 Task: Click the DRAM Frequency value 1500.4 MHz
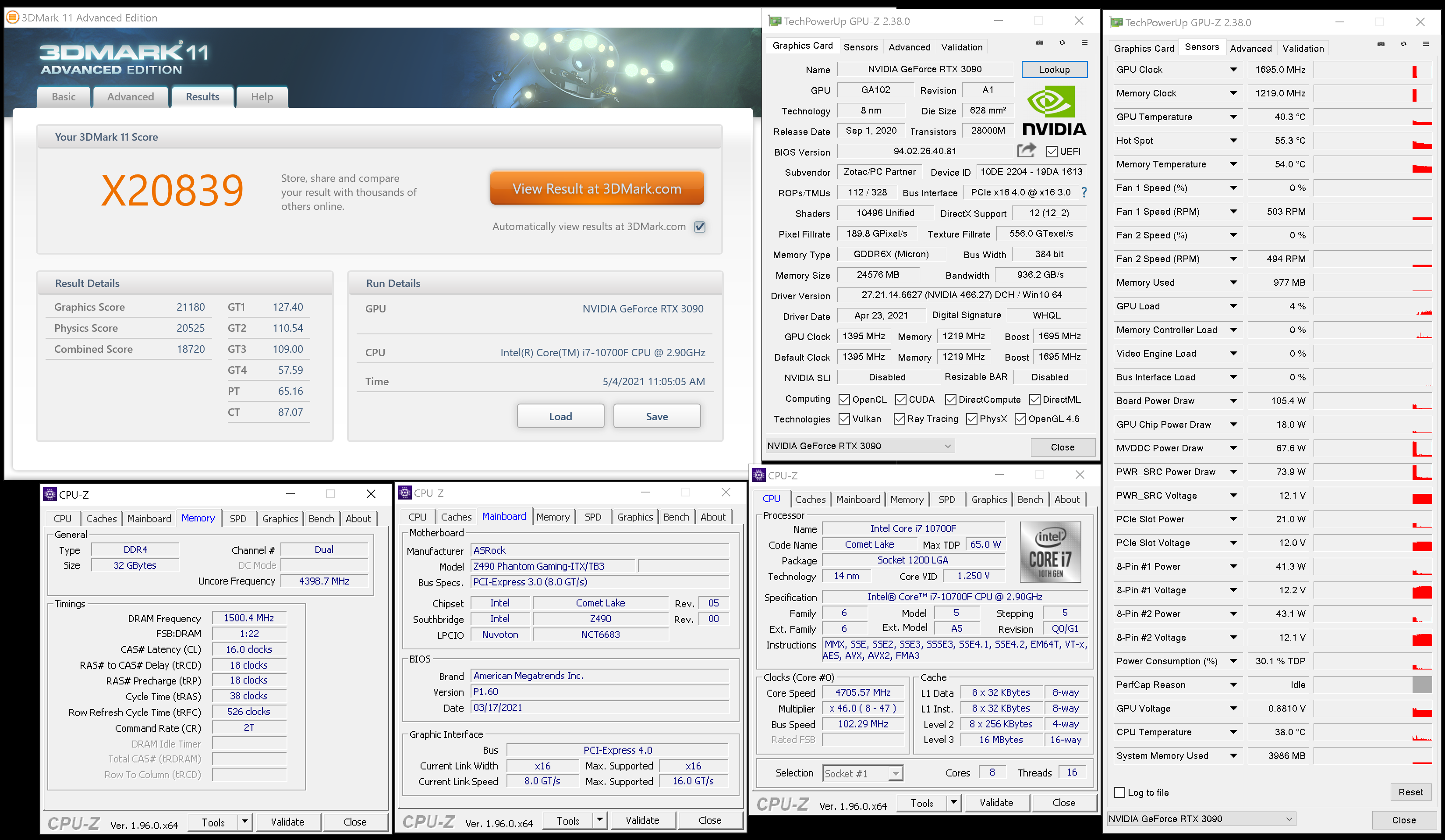tap(249, 617)
